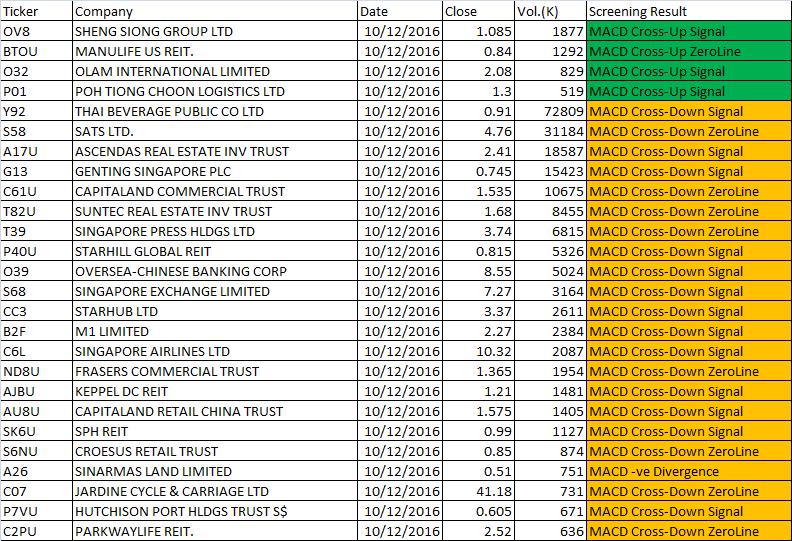Select the Screening Result column header

[689, 11]
